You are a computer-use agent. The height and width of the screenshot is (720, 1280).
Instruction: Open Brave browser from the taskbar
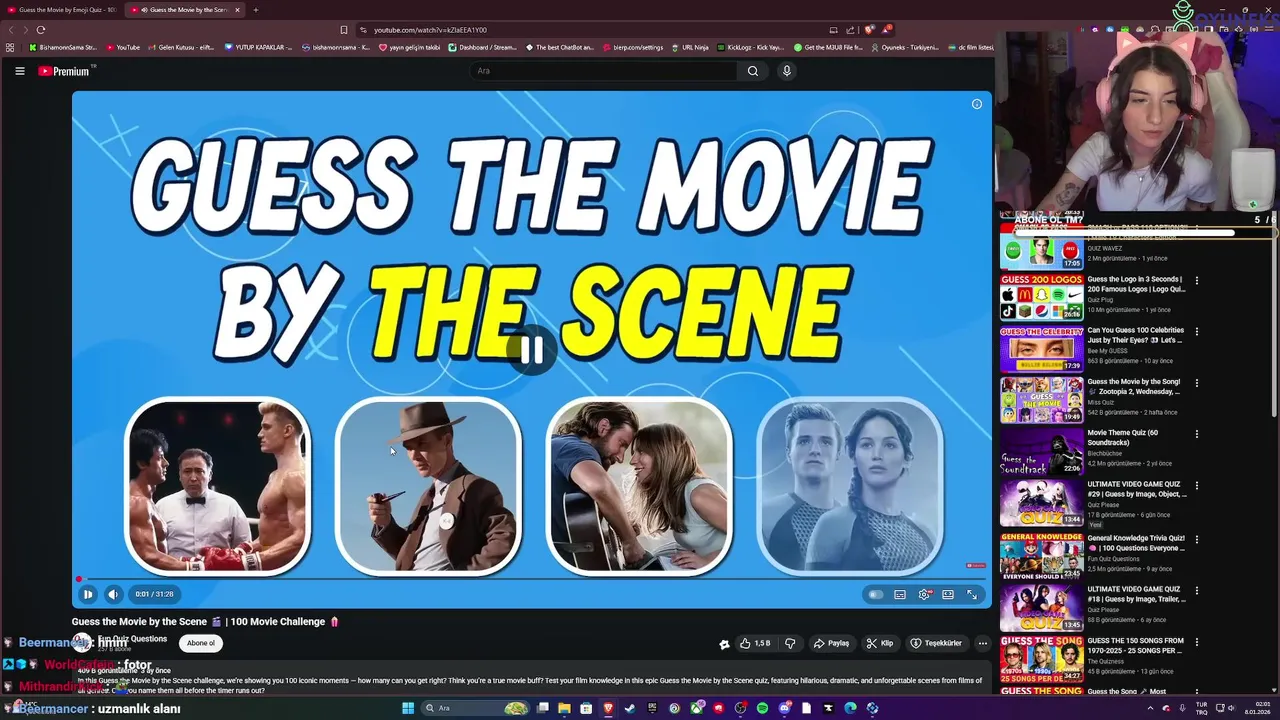coord(609,708)
